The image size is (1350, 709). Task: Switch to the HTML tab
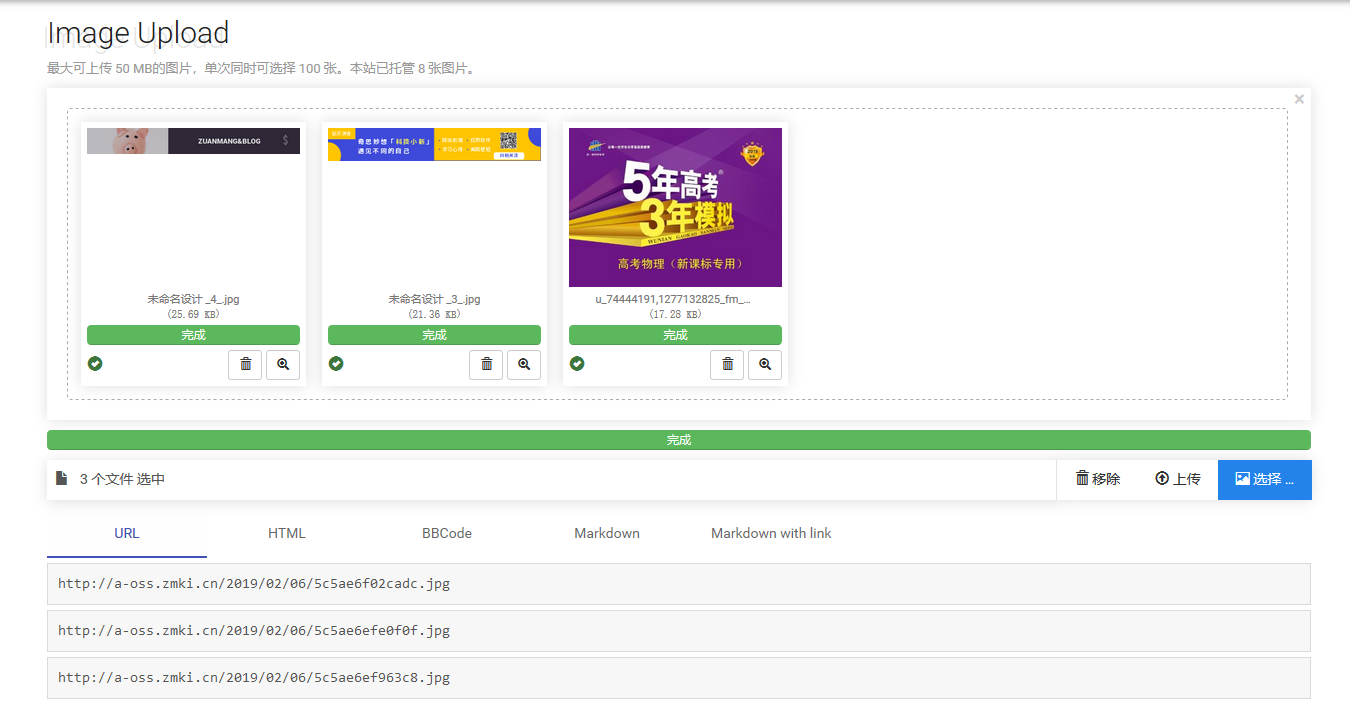[x=287, y=533]
